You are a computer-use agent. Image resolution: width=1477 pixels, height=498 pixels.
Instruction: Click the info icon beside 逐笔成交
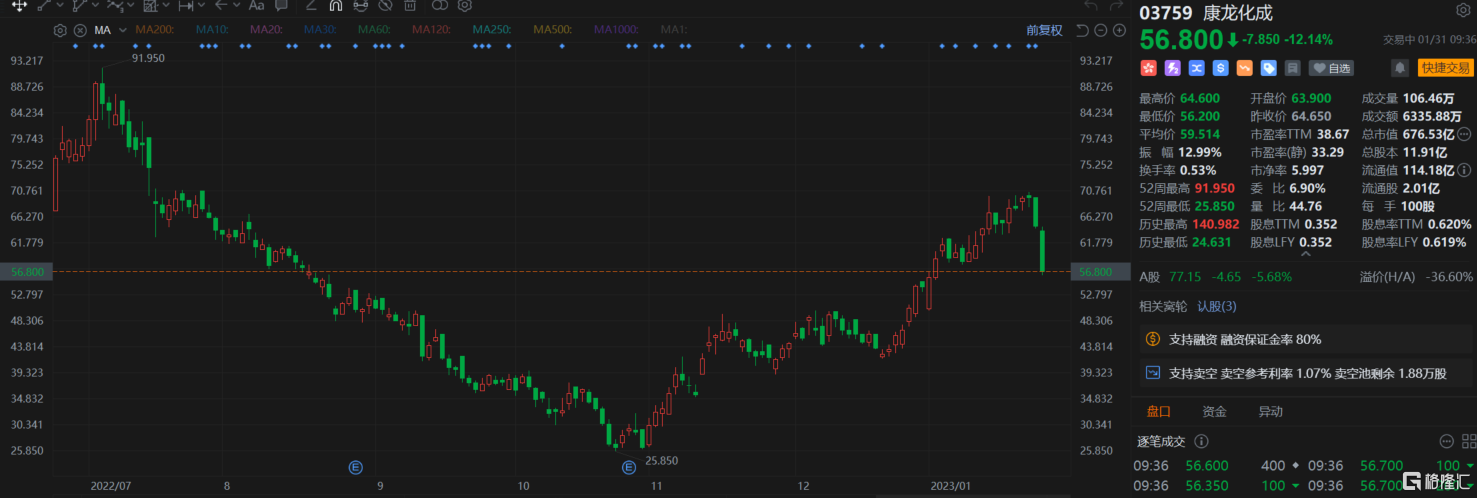pyautogui.click(x=1201, y=441)
